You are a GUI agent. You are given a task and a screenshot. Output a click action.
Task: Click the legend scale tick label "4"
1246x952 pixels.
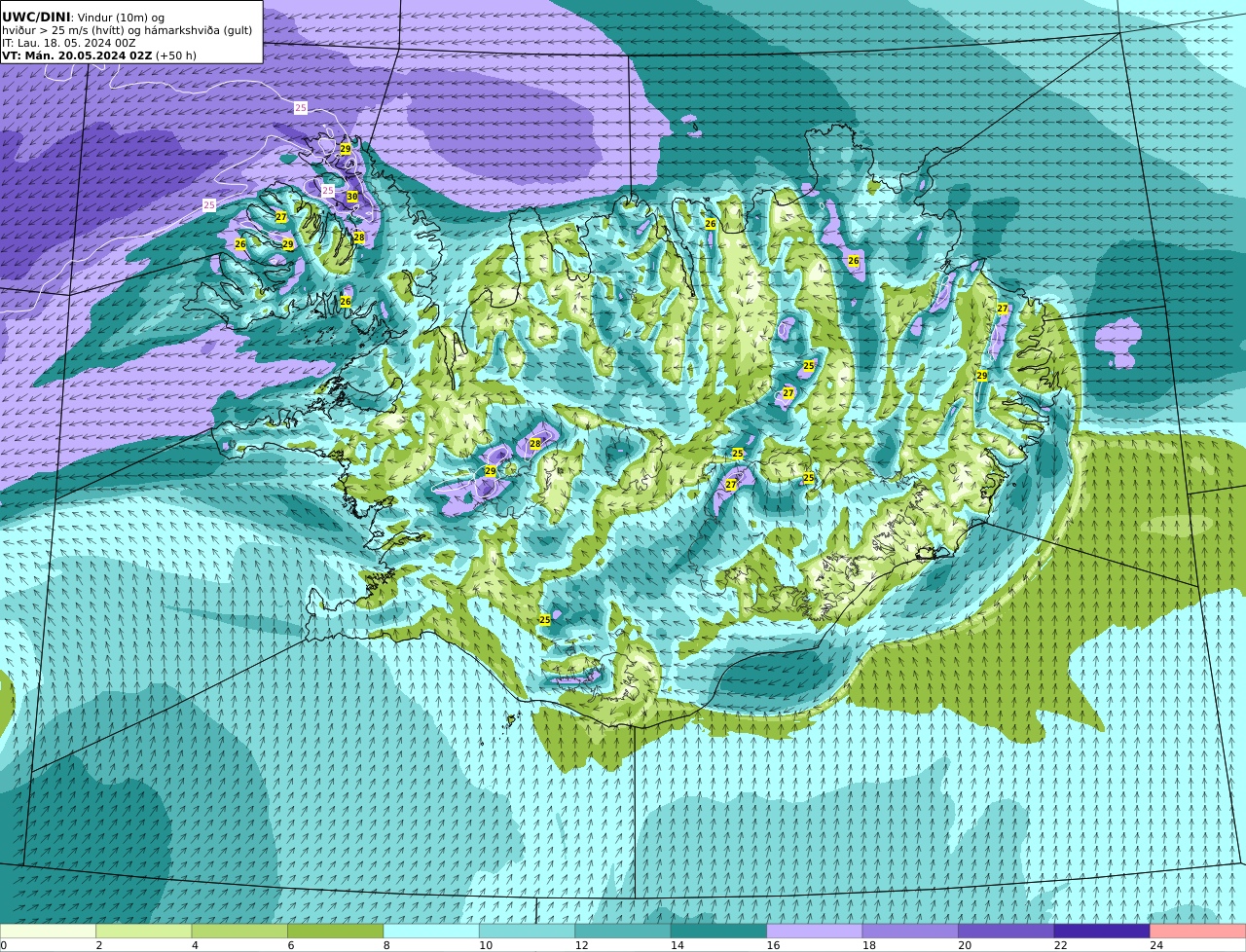click(195, 945)
